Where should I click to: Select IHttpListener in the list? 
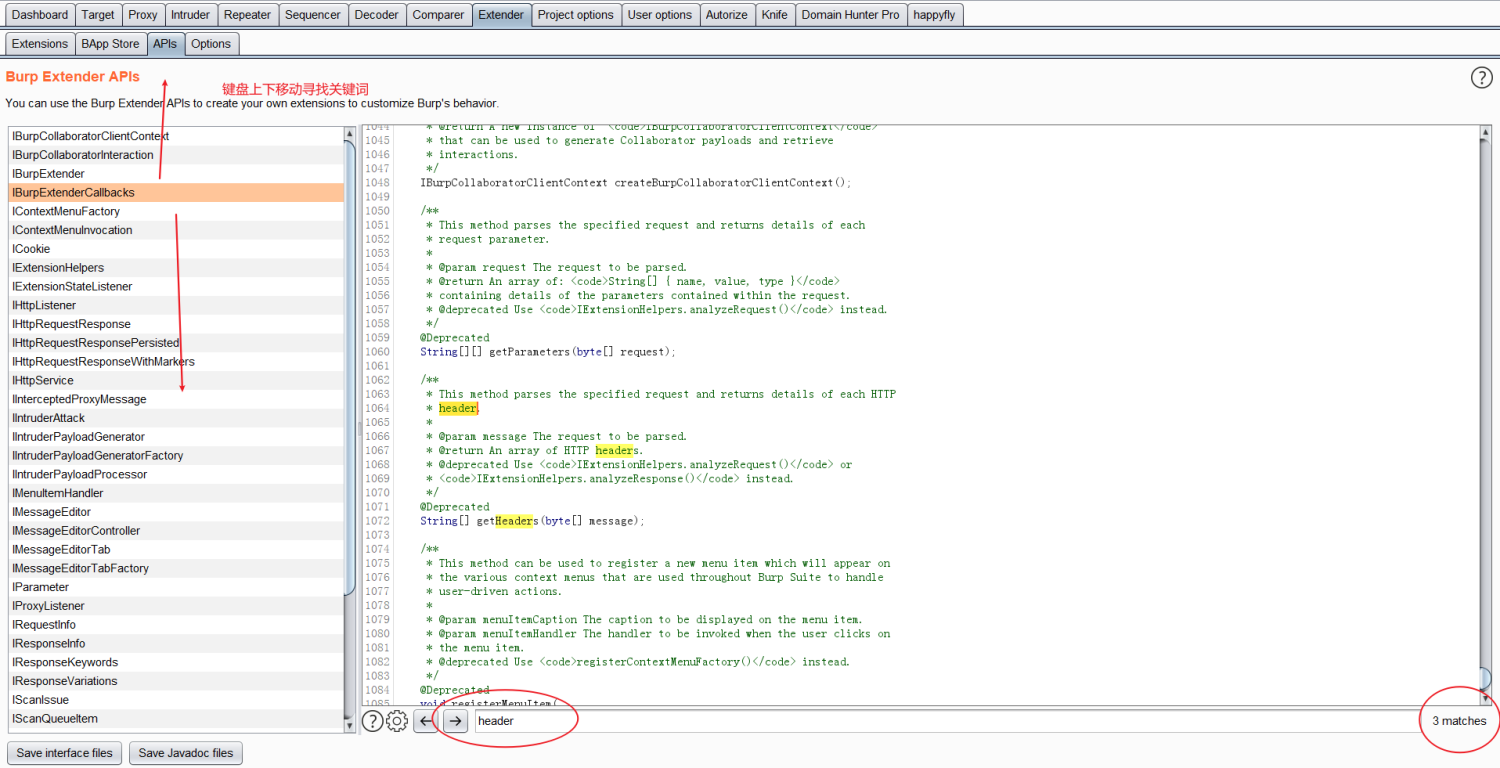click(x=176, y=305)
